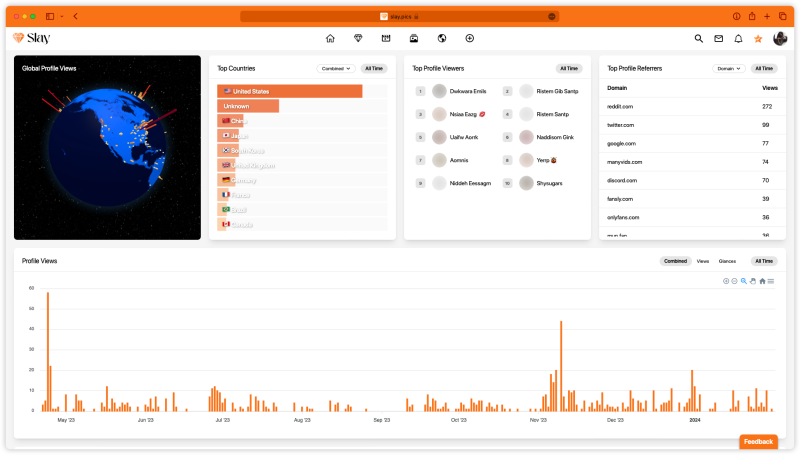This screenshot has width=800, height=455.
Task: Click the Unknown country bar
Action: [248, 106]
